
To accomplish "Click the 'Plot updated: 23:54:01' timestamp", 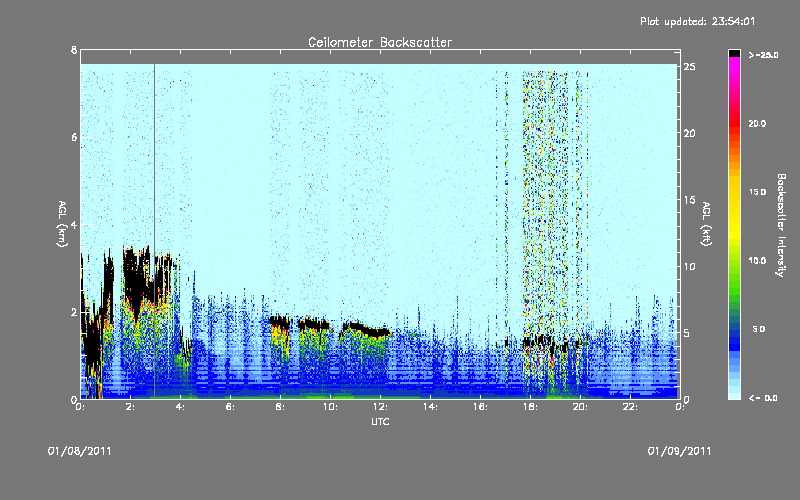I will [x=697, y=21].
